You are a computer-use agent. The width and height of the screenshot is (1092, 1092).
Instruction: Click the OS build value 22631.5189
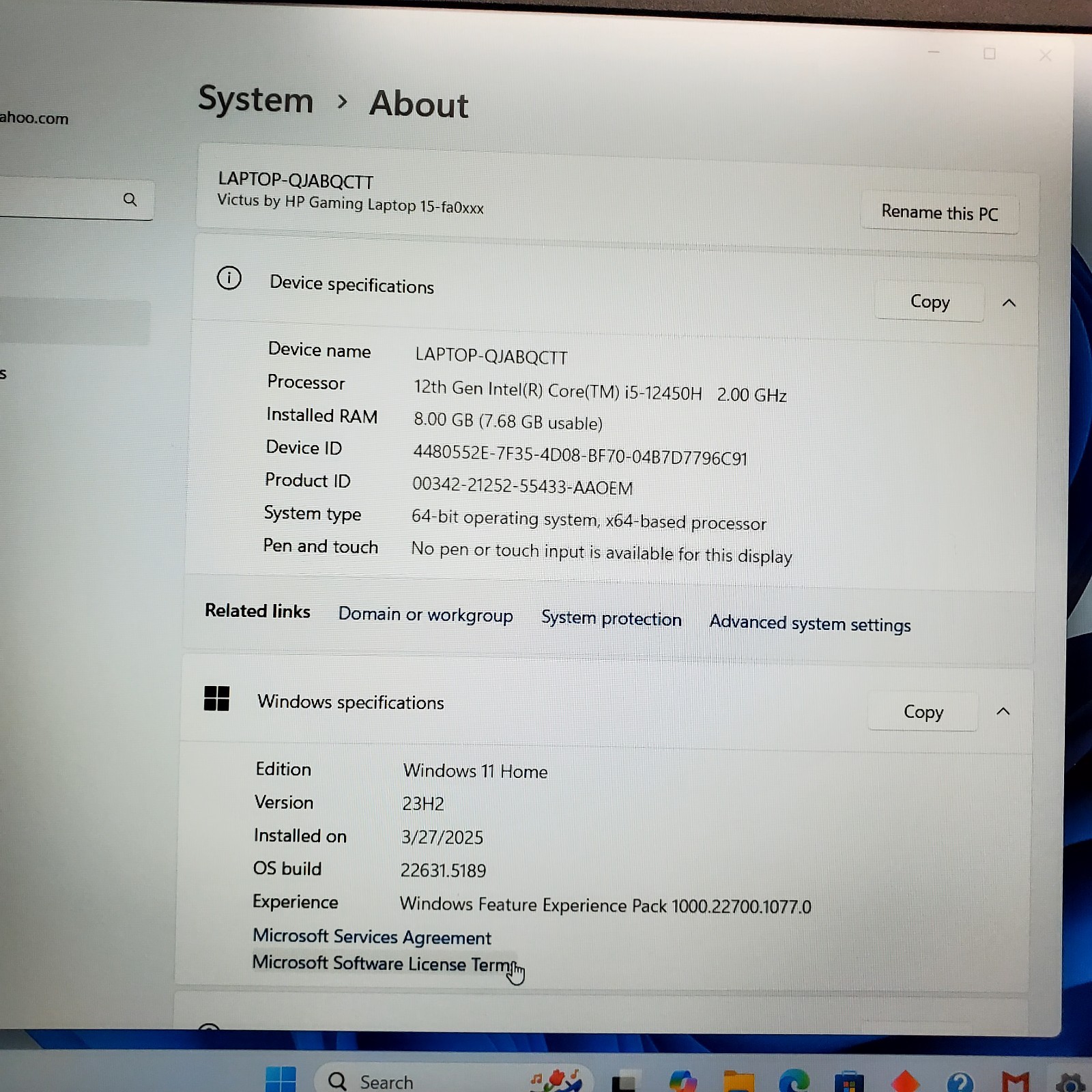click(443, 870)
